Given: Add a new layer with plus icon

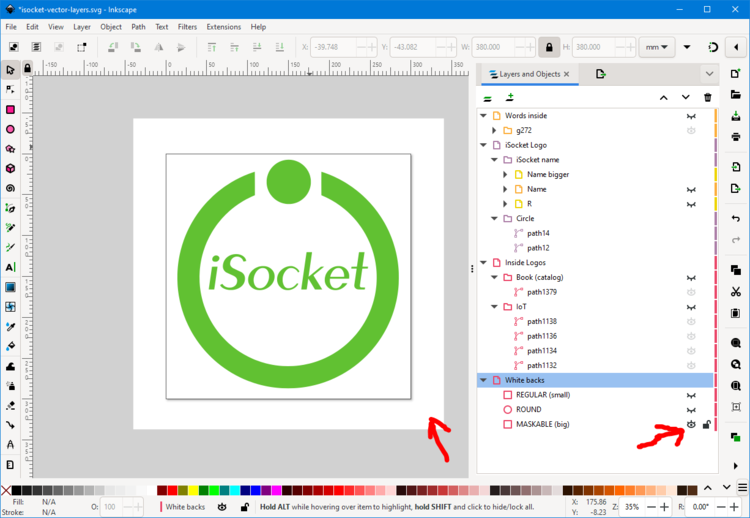Looking at the screenshot, I should (509, 98).
